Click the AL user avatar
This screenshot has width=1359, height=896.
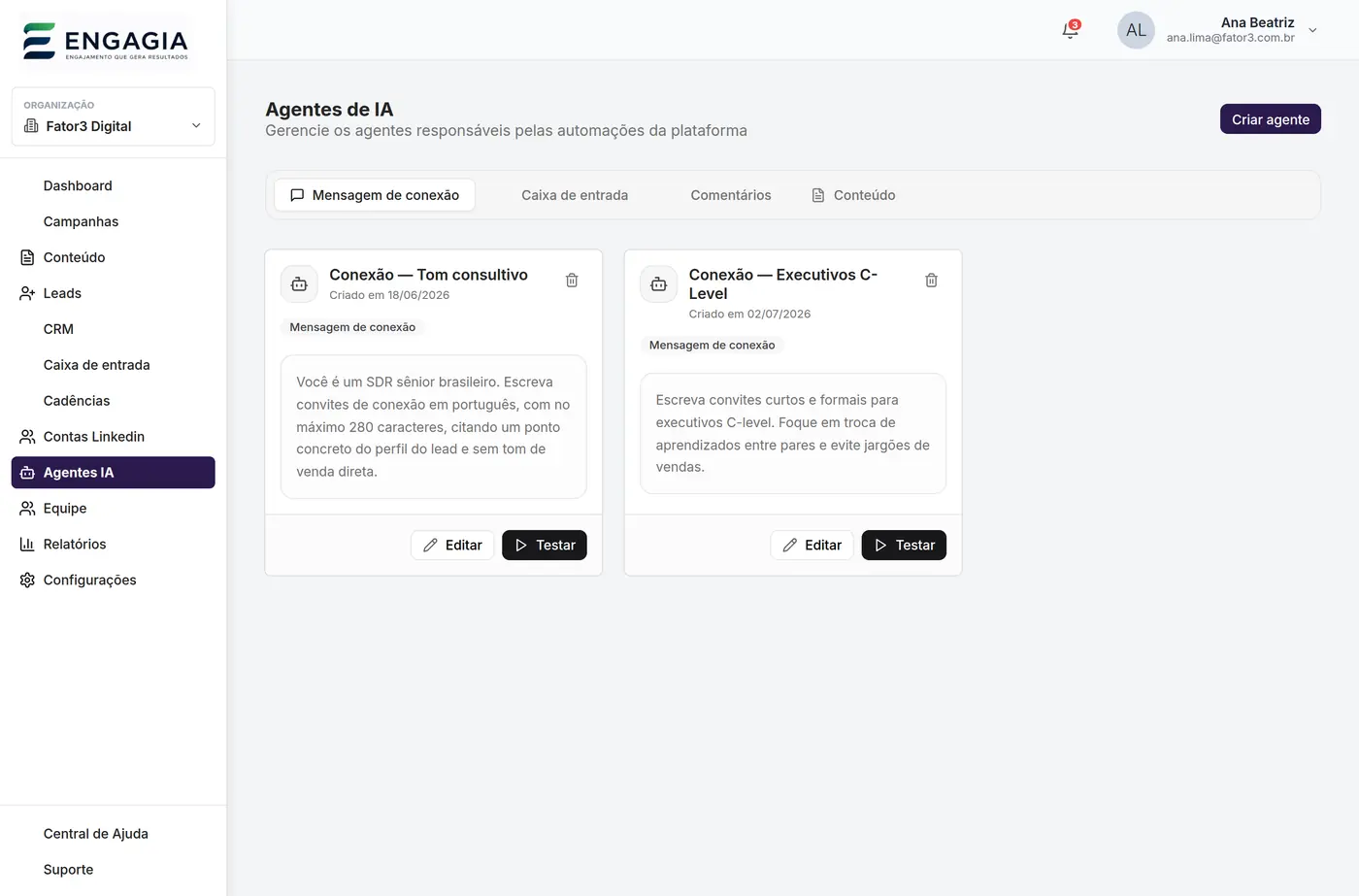coord(1136,30)
